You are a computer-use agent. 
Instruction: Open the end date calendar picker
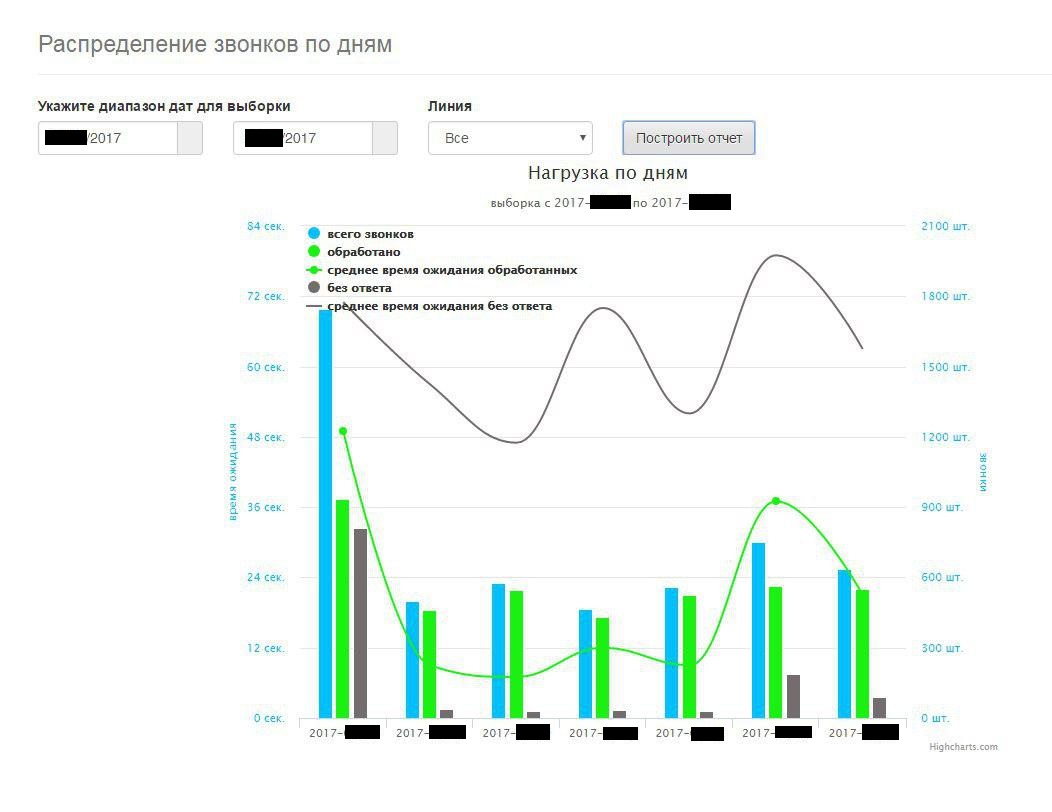point(385,138)
